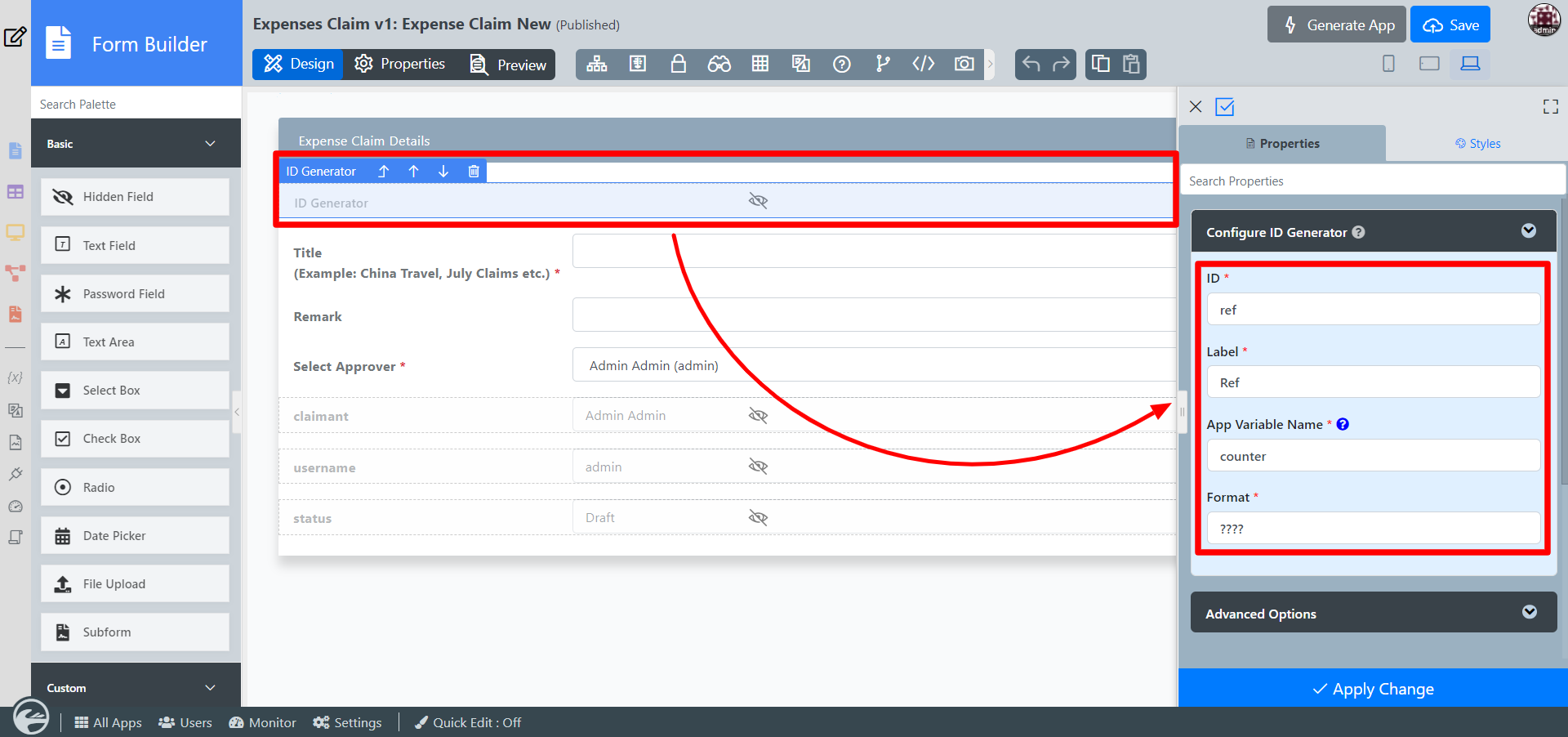
Task: Click help icon next to App Variable Name
Action: tap(1343, 424)
